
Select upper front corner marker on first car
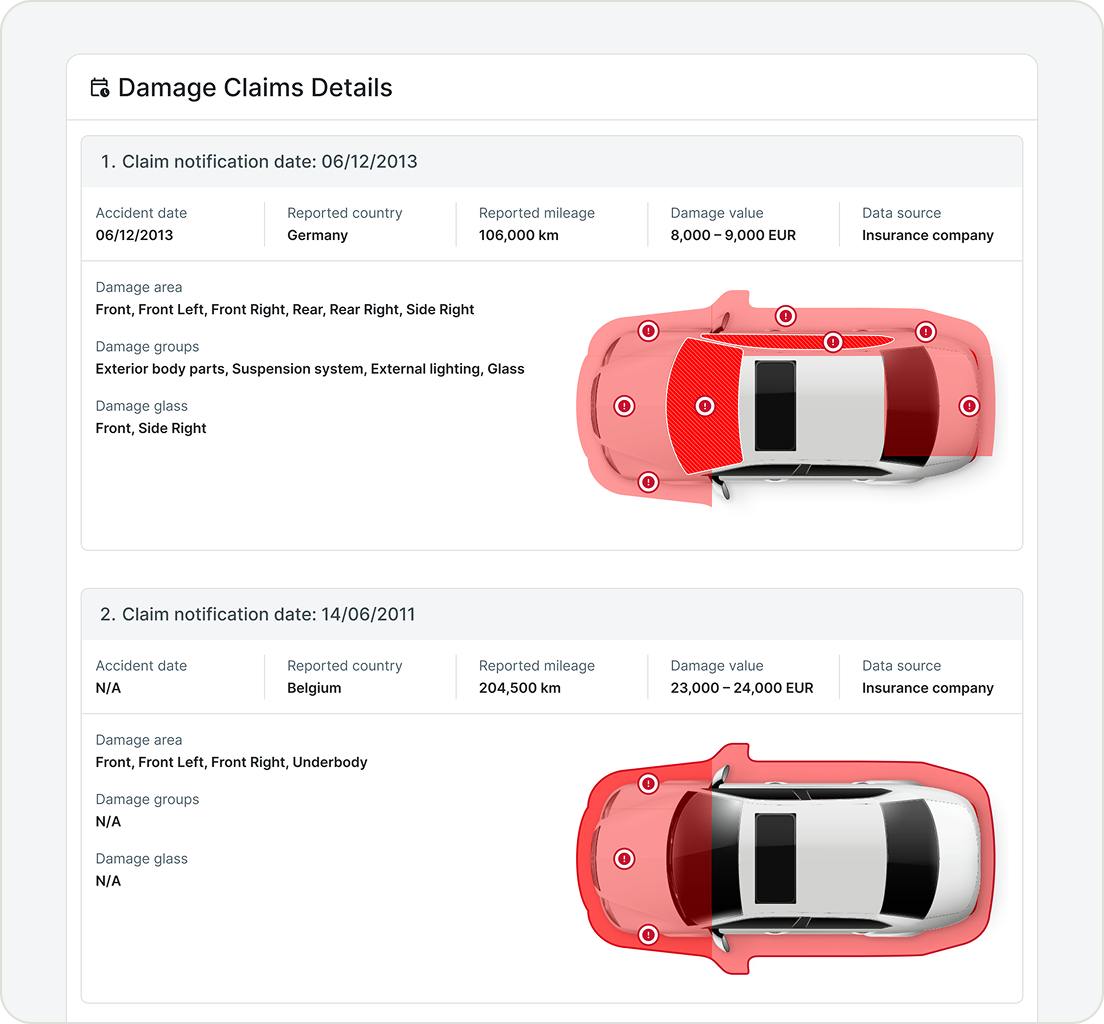click(x=648, y=331)
